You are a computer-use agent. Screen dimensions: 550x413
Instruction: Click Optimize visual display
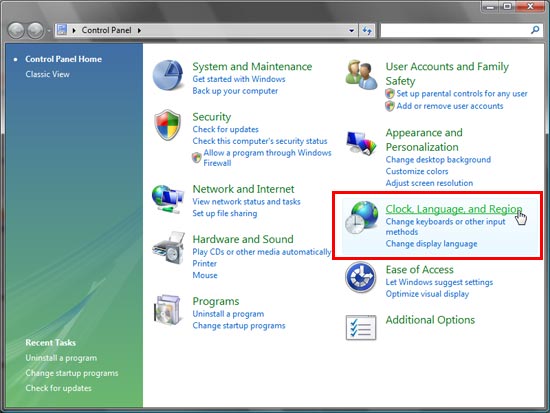click(x=427, y=294)
